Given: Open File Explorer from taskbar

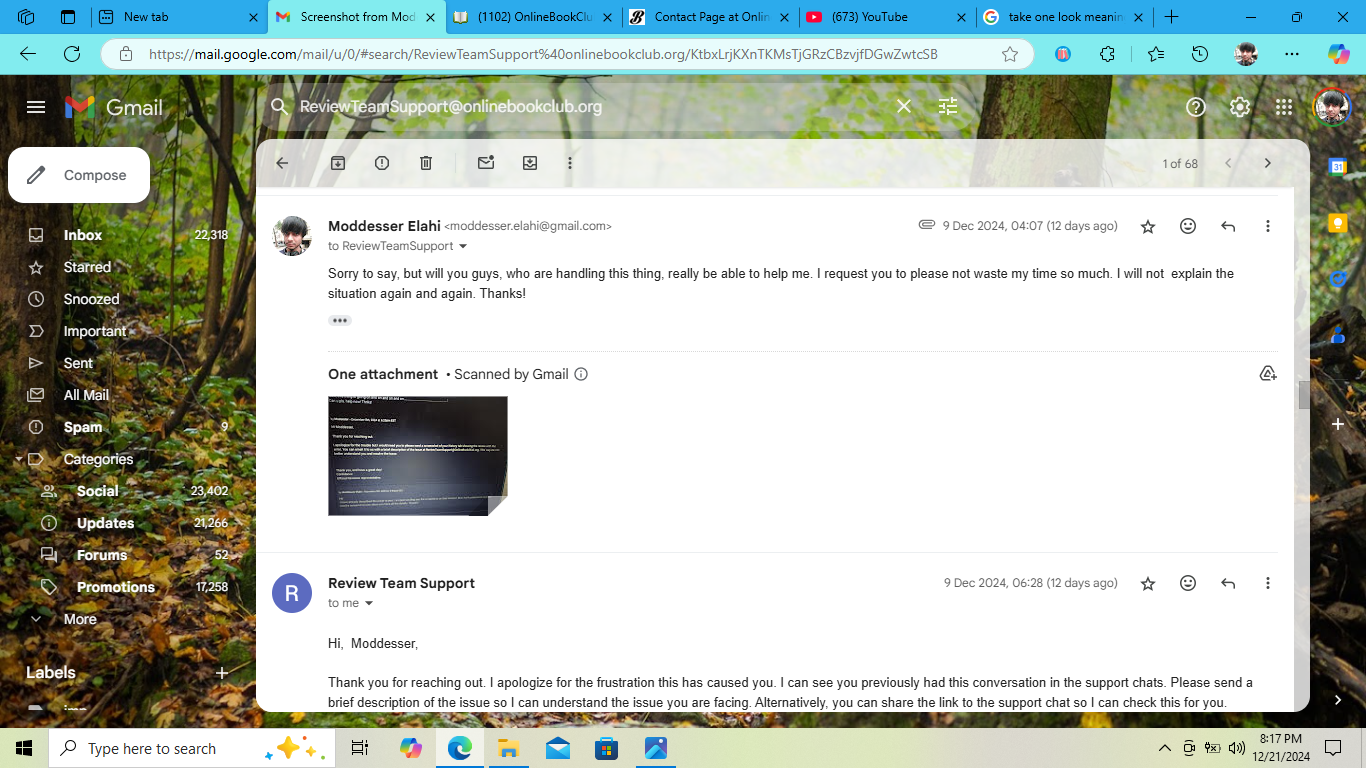Looking at the screenshot, I should click(508, 748).
